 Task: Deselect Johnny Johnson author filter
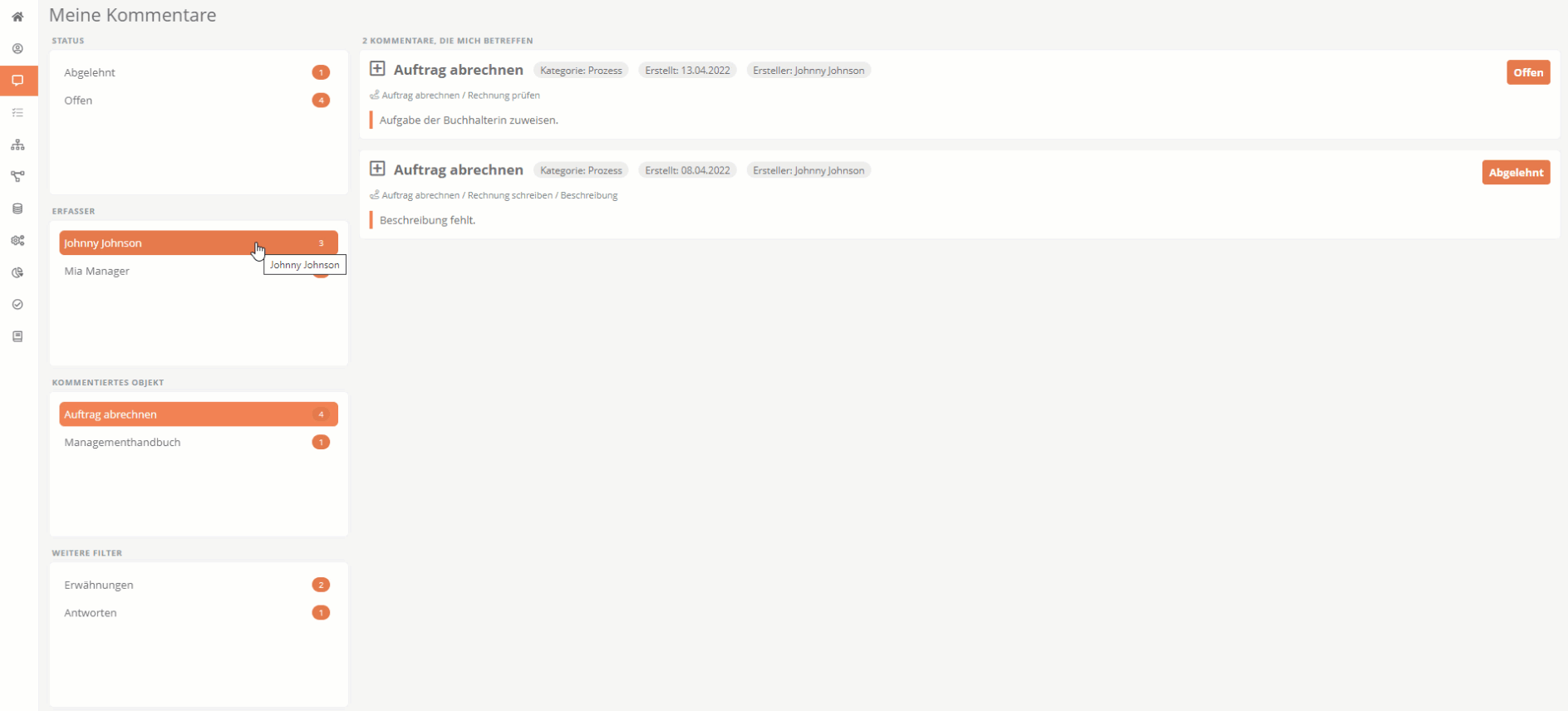coord(199,243)
